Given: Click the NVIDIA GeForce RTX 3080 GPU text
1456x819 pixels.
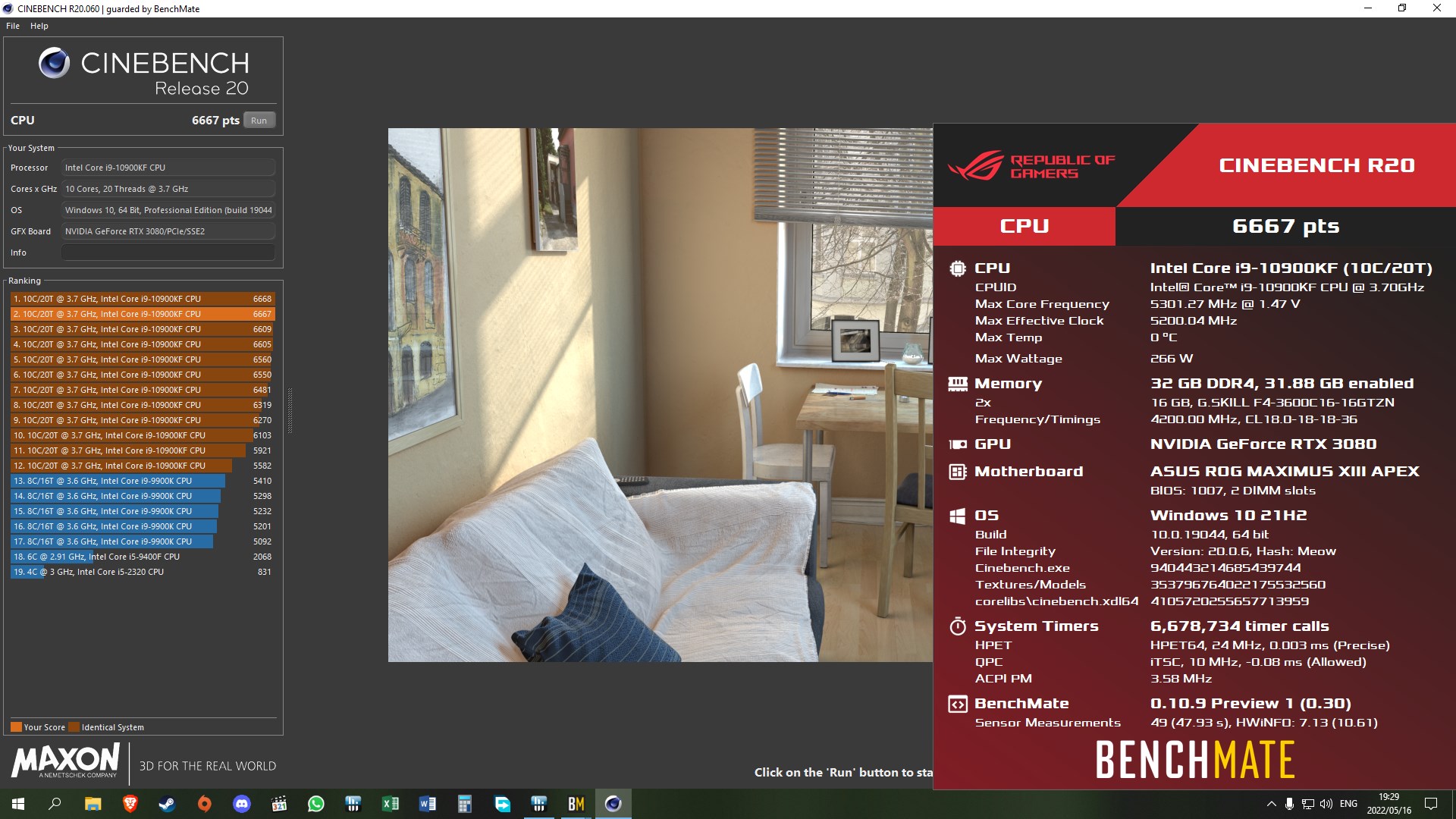Looking at the screenshot, I should (x=1263, y=444).
